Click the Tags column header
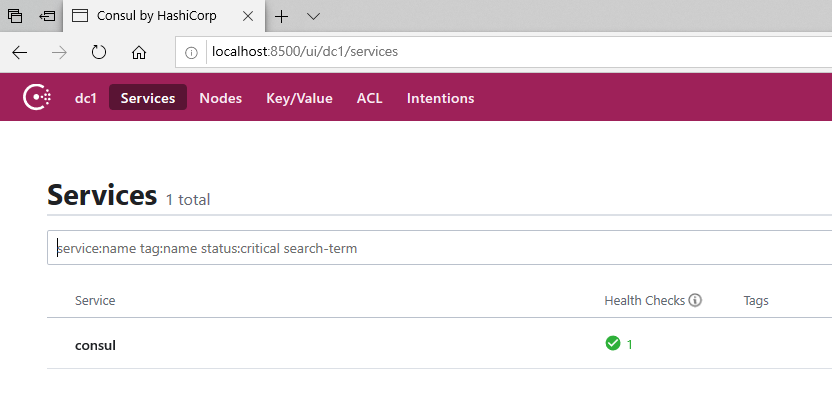 tap(756, 301)
